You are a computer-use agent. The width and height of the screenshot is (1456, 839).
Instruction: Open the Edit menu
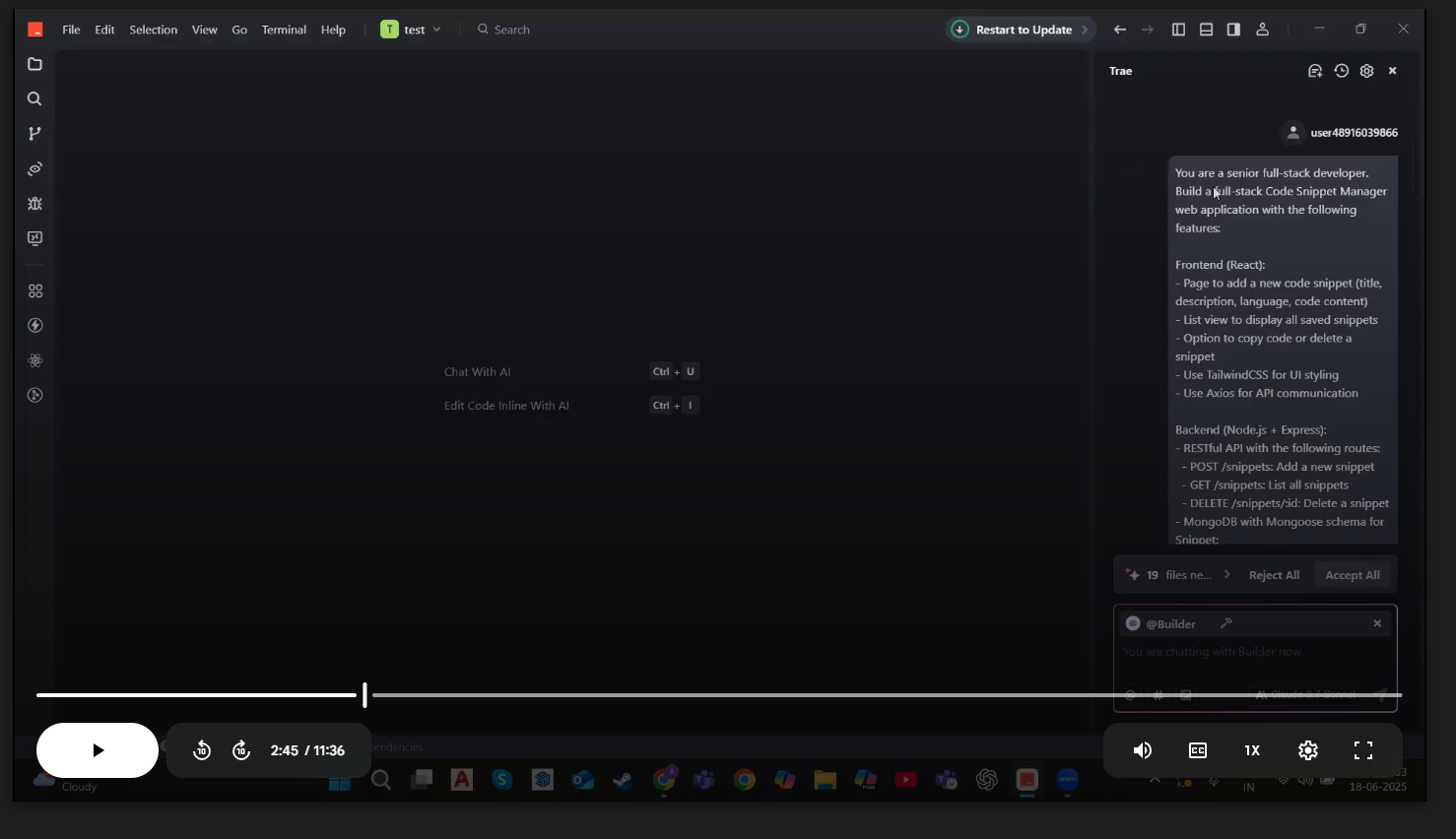click(104, 30)
